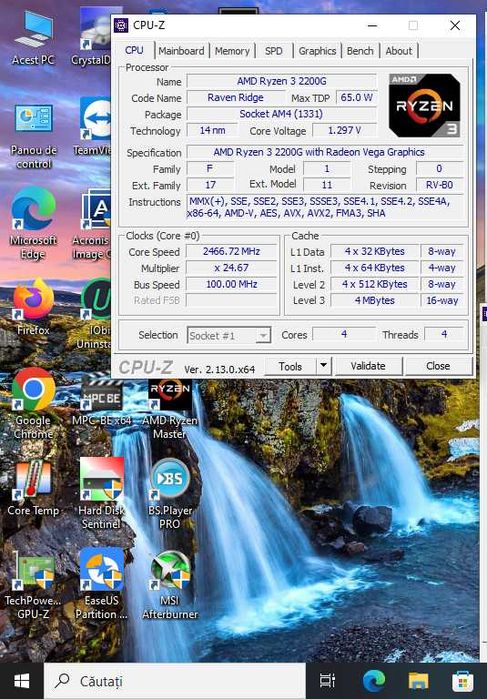The height and width of the screenshot is (699, 487).
Task: Click the AMD Ryzen 3 logo
Action: [424, 106]
